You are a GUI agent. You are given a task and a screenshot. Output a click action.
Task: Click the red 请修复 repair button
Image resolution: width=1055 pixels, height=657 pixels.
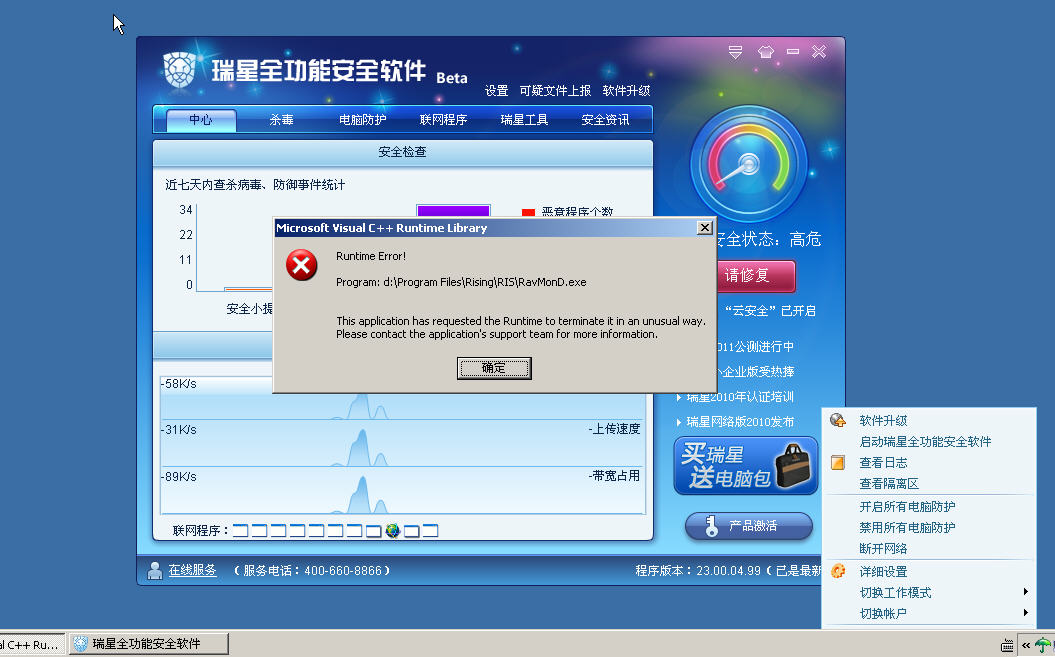[x=756, y=276]
